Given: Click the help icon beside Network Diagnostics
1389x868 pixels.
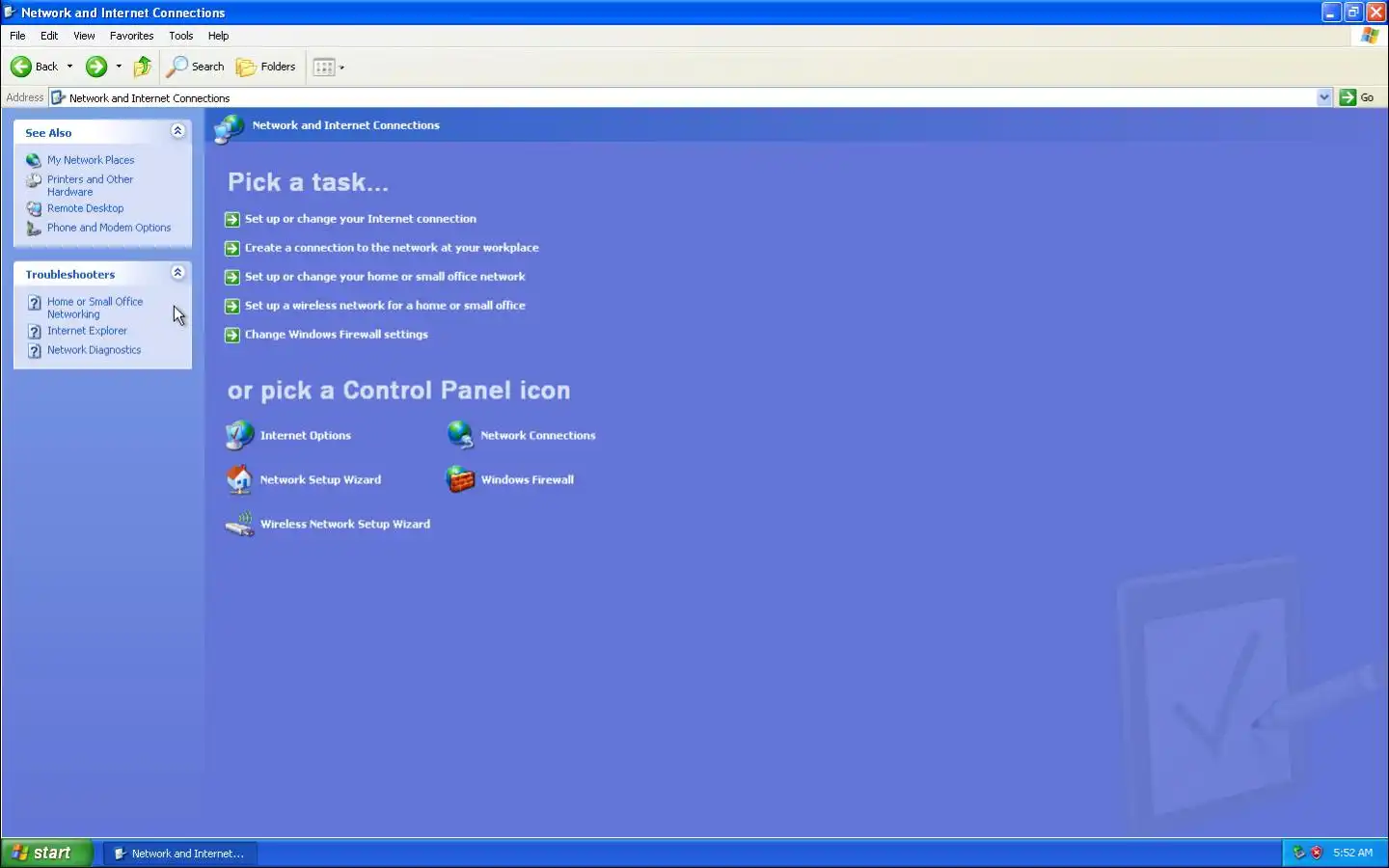Looking at the screenshot, I should (35, 351).
